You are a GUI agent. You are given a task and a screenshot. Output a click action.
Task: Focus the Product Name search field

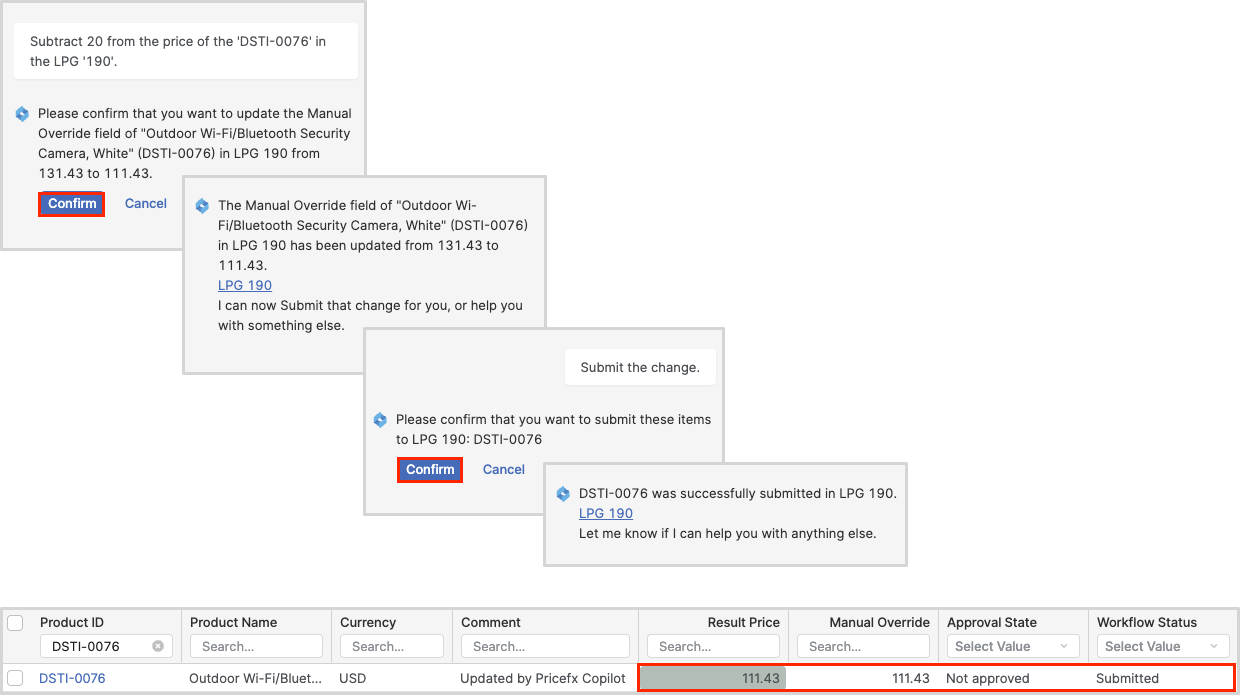pyautogui.click(x=256, y=646)
